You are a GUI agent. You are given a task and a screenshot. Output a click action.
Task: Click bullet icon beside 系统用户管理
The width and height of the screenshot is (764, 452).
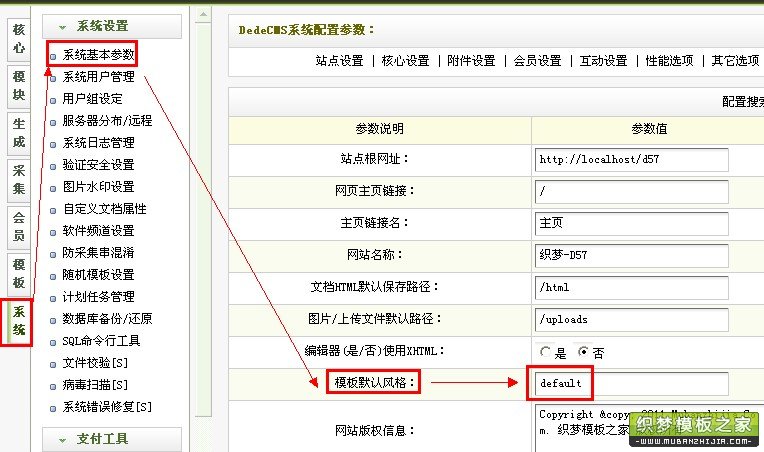[x=53, y=78]
